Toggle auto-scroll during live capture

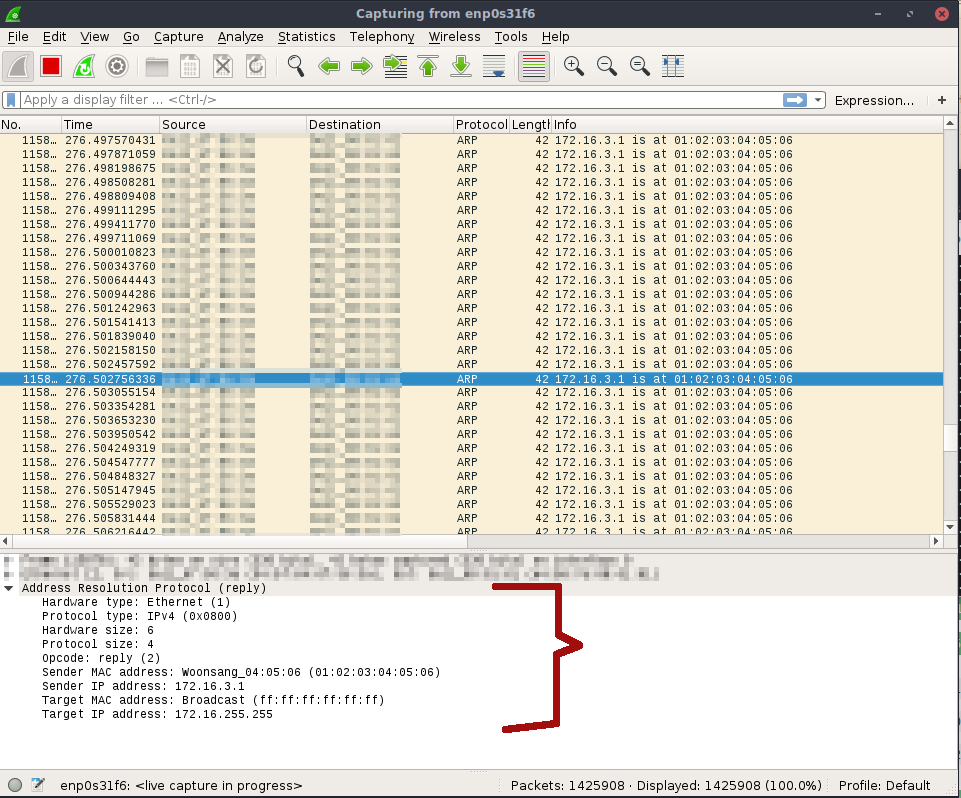(x=494, y=66)
